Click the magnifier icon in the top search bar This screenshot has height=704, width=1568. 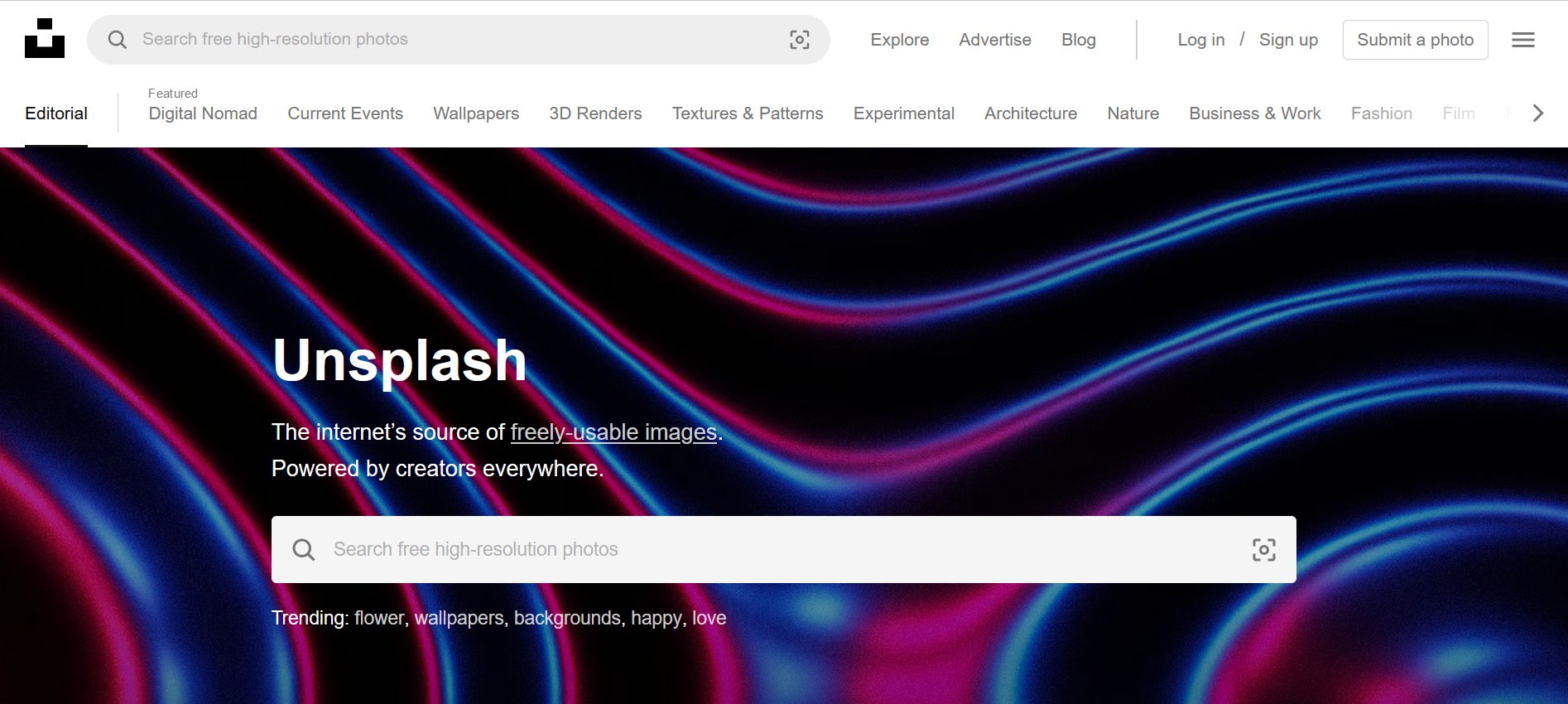coord(118,40)
